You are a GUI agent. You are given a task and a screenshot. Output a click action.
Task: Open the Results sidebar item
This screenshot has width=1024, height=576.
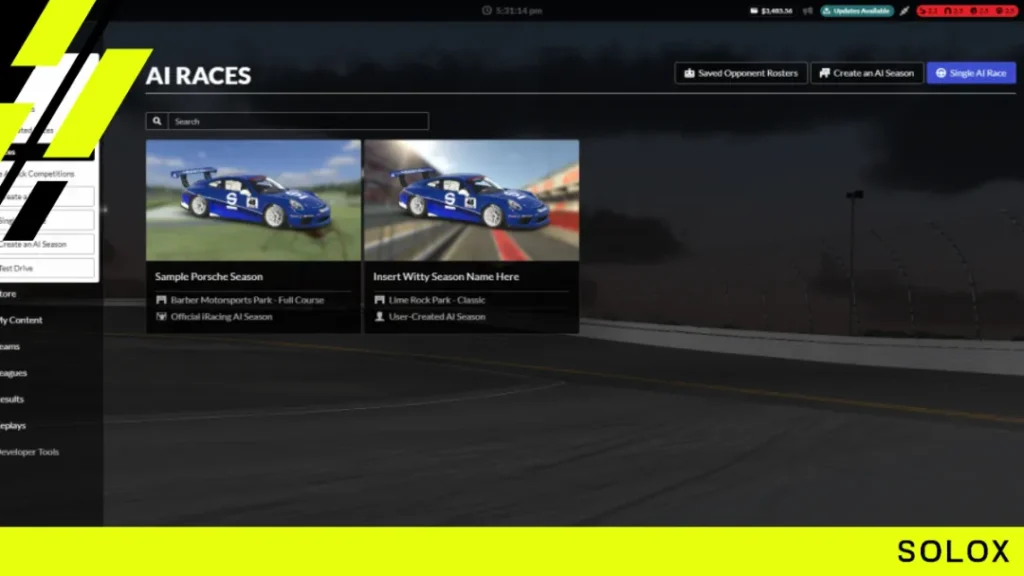click(12, 399)
